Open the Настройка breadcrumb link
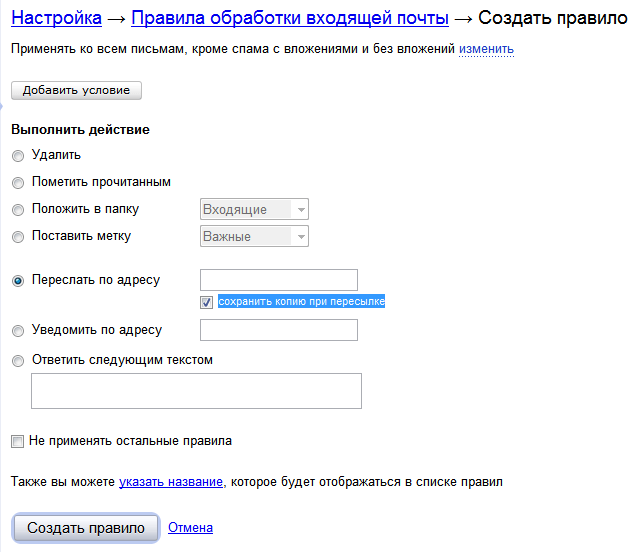Viewport: 633px width, 552px height. tap(57, 18)
